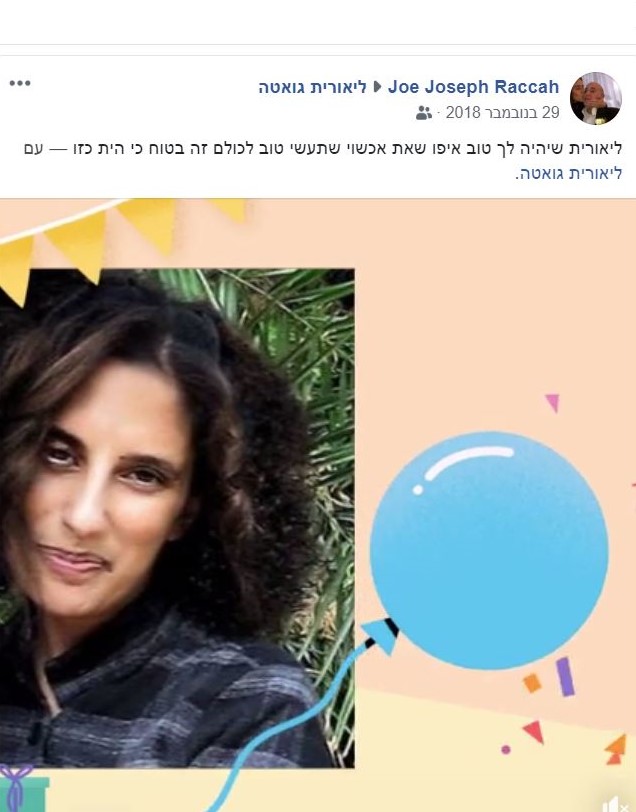Click the red confetti triangle under the balloon
The height and width of the screenshot is (812, 636).
pyautogui.click(x=533, y=732)
